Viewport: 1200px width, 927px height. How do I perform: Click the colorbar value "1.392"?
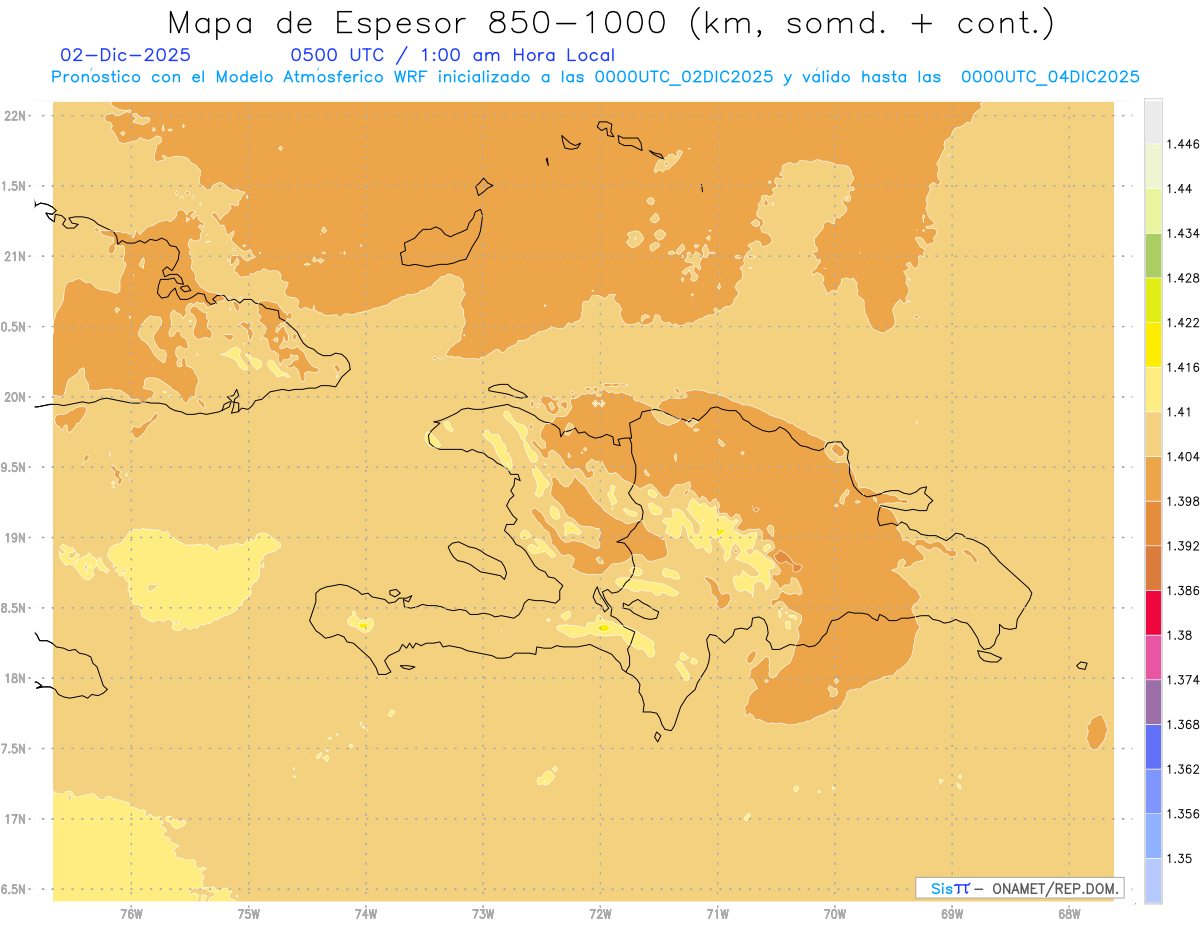(x=1182, y=546)
